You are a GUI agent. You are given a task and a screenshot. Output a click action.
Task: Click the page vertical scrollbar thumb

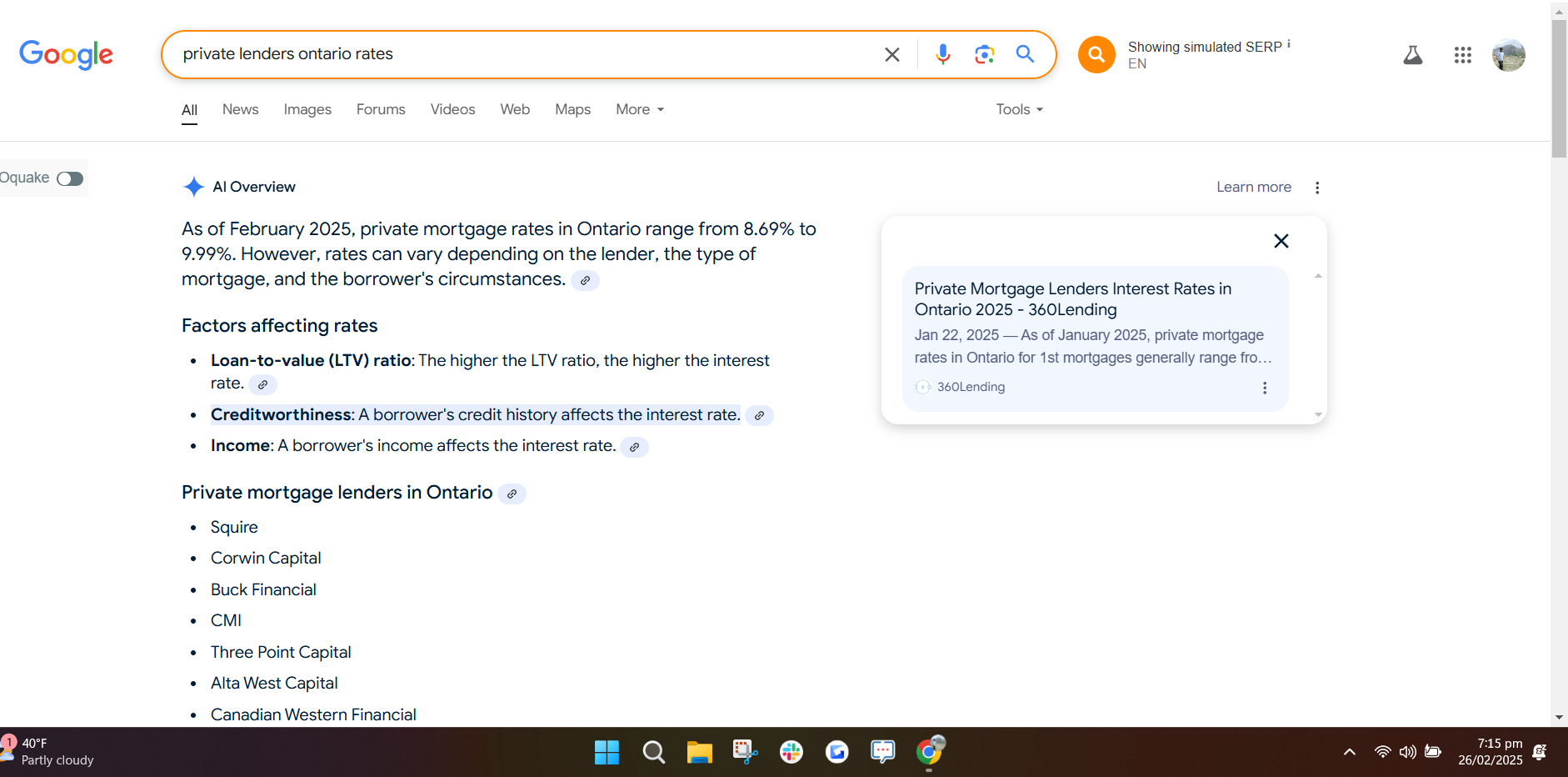point(1559,88)
